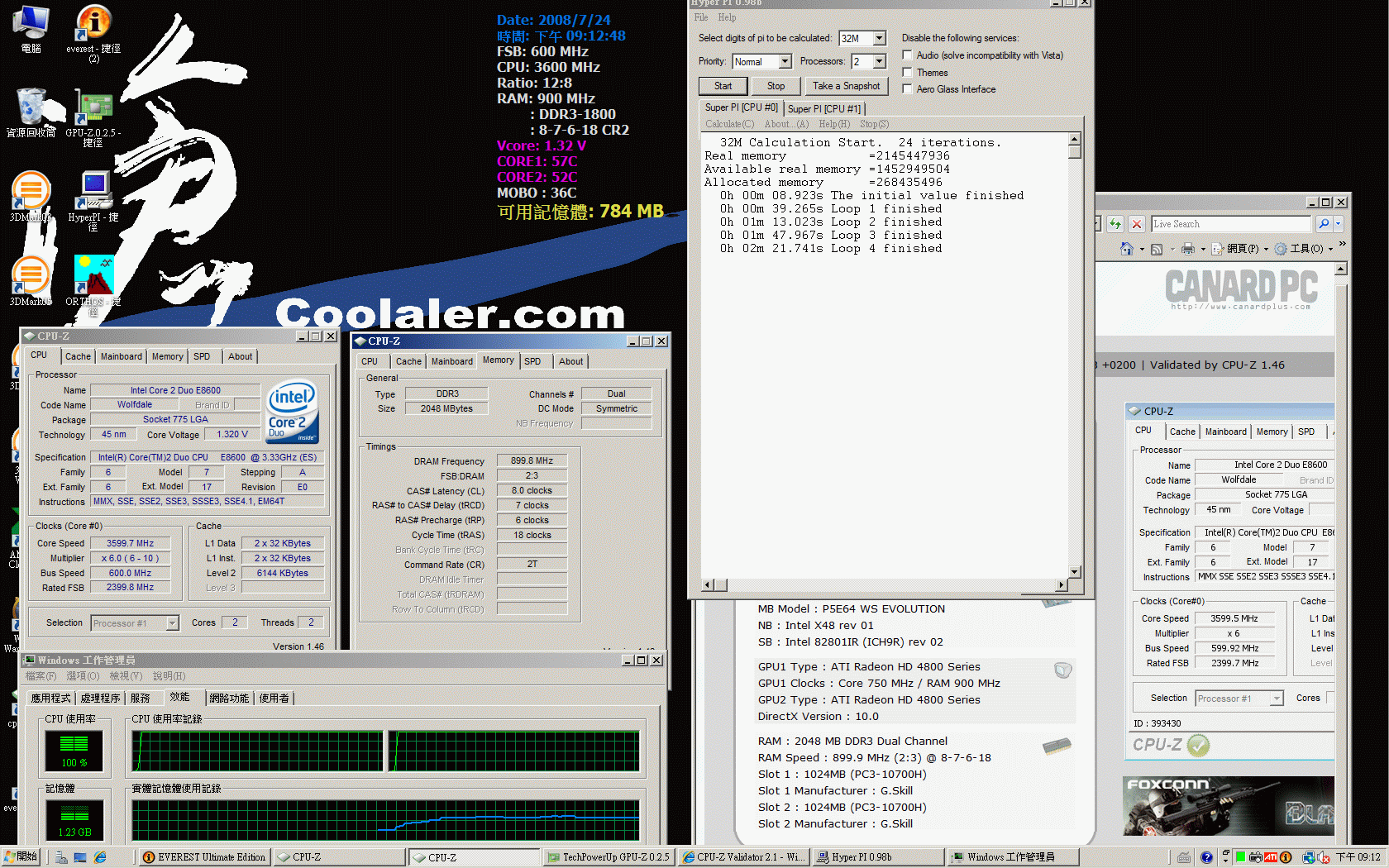Screen dimensions: 1389x868
Task: Open the Cache tab in Memory CPU-Z window
Action: (x=408, y=361)
